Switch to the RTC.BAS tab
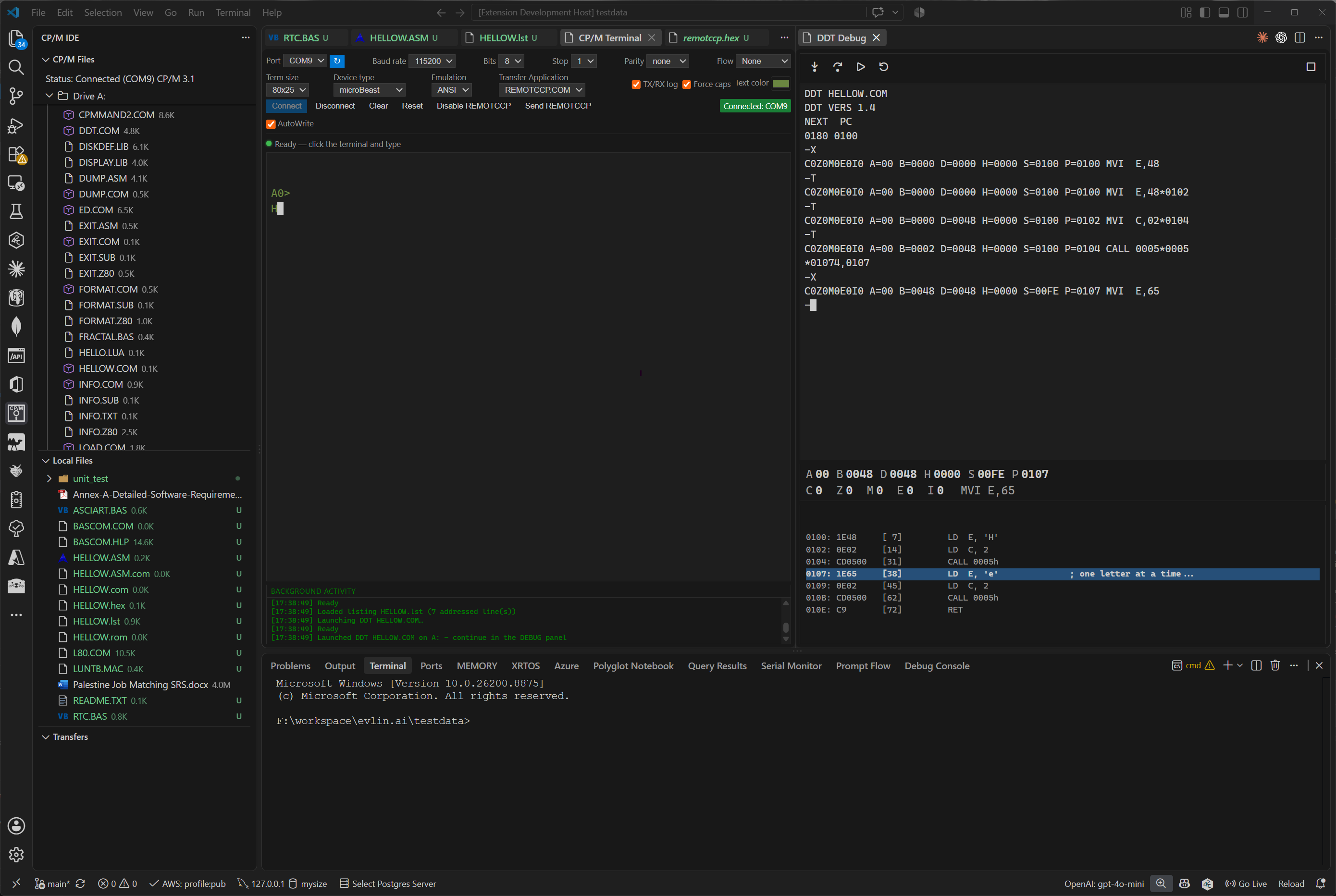The height and width of the screenshot is (896, 1336). pos(306,38)
